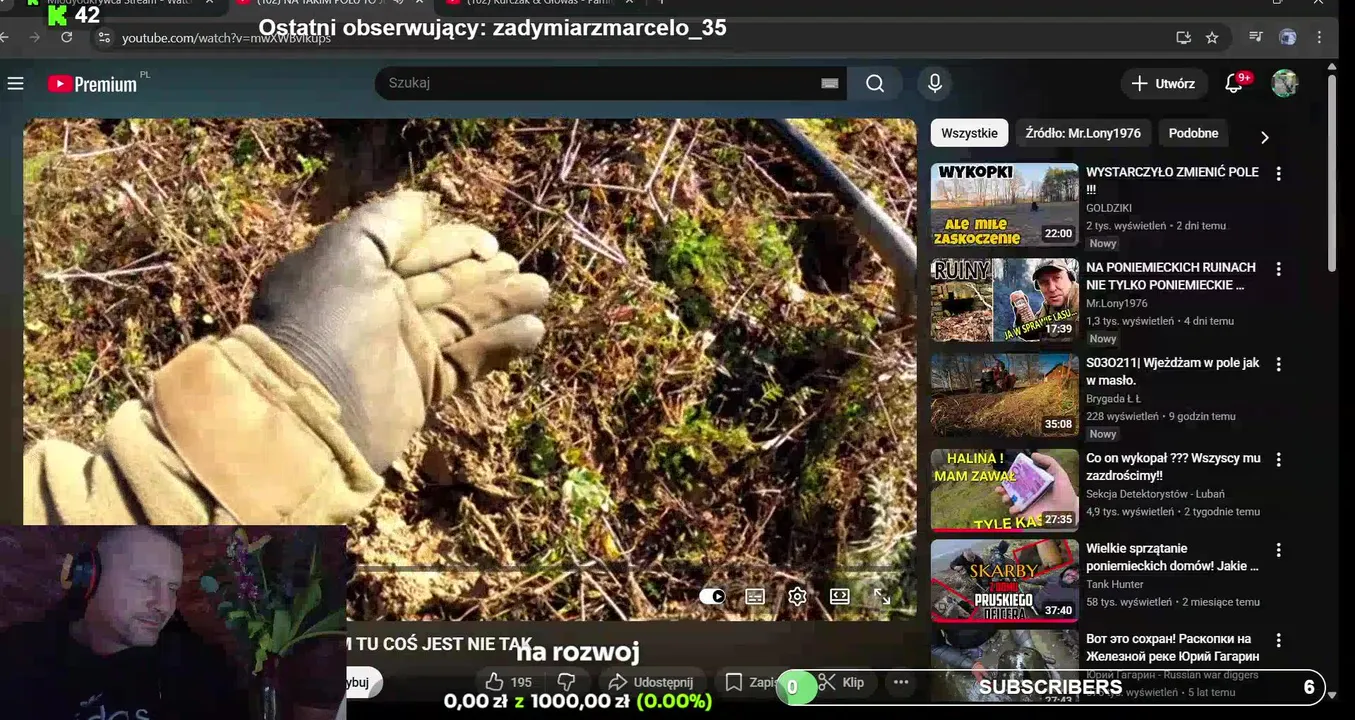Open Chrome three-dot menu
The width and height of the screenshot is (1355, 720).
[1319, 37]
